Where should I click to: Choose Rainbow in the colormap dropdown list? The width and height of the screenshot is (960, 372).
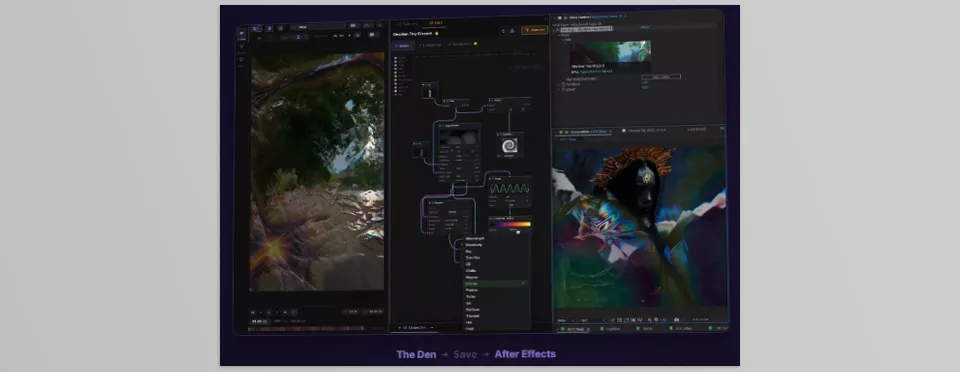(x=472, y=310)
